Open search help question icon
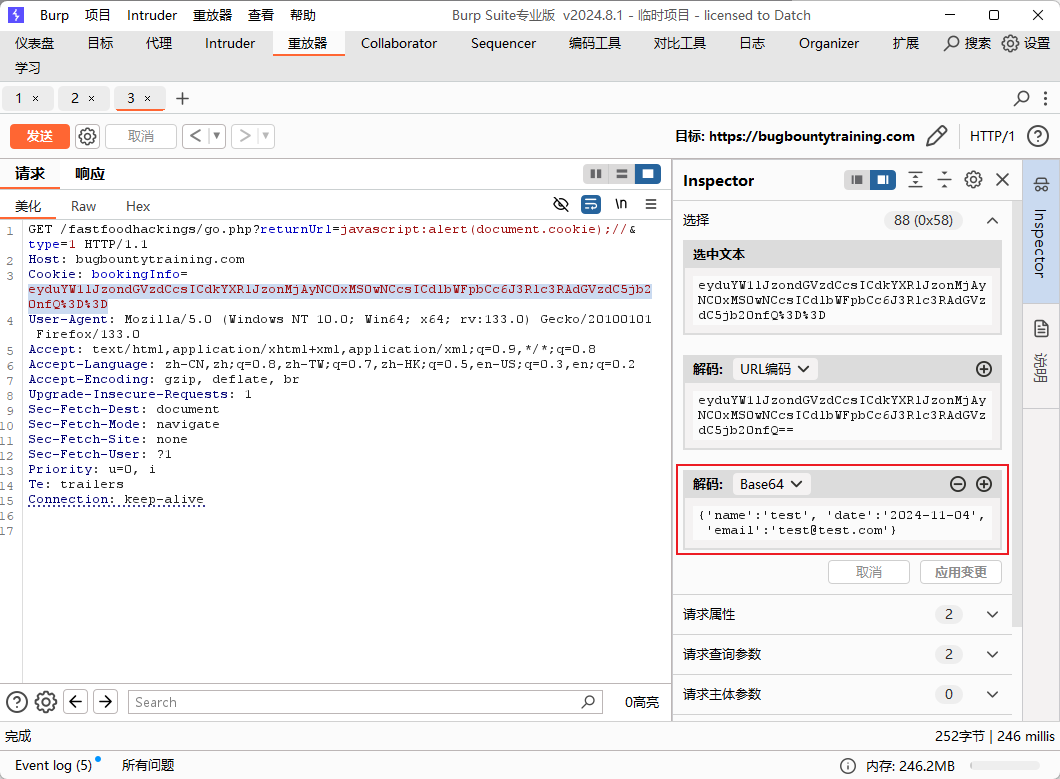Image resolution: width=1060 pixels, height=779 pixels. 17,702
